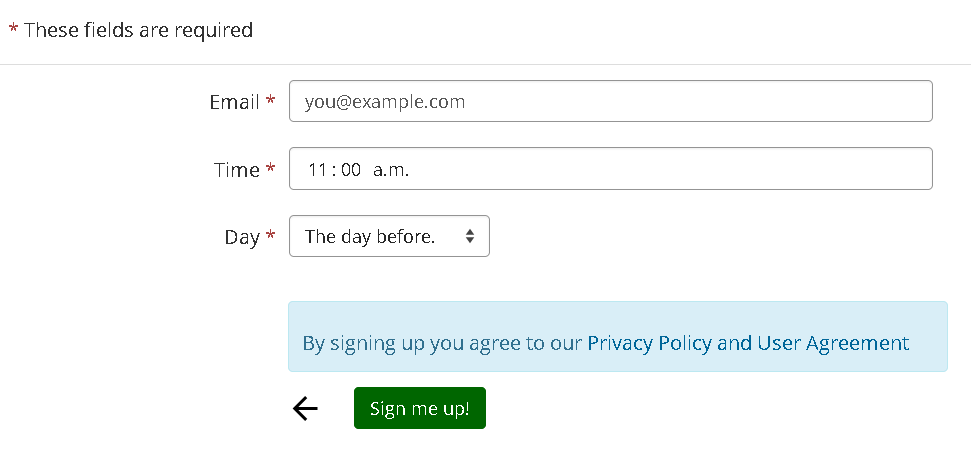Open the User Agreement link
This screenshot has height=454, width=971.
point(833,343)
